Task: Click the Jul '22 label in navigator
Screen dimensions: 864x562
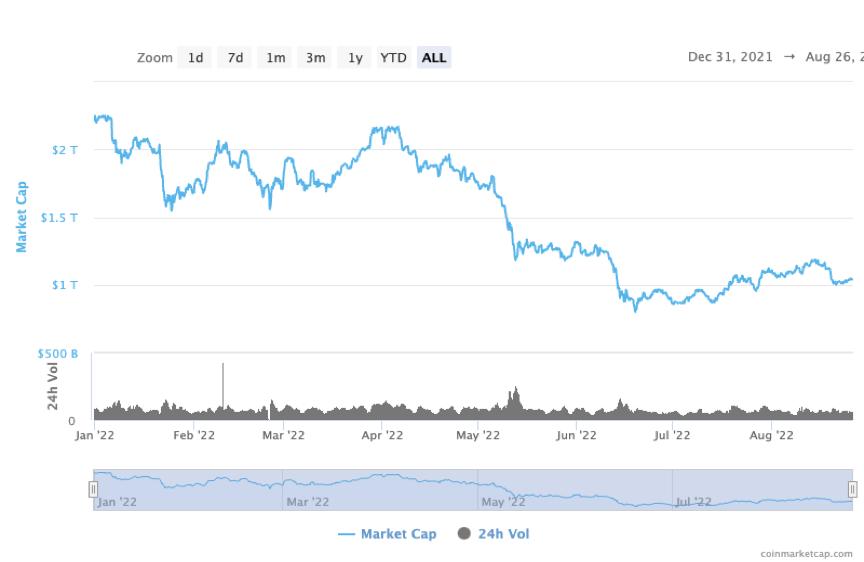Action: click(x=693, y=502)
